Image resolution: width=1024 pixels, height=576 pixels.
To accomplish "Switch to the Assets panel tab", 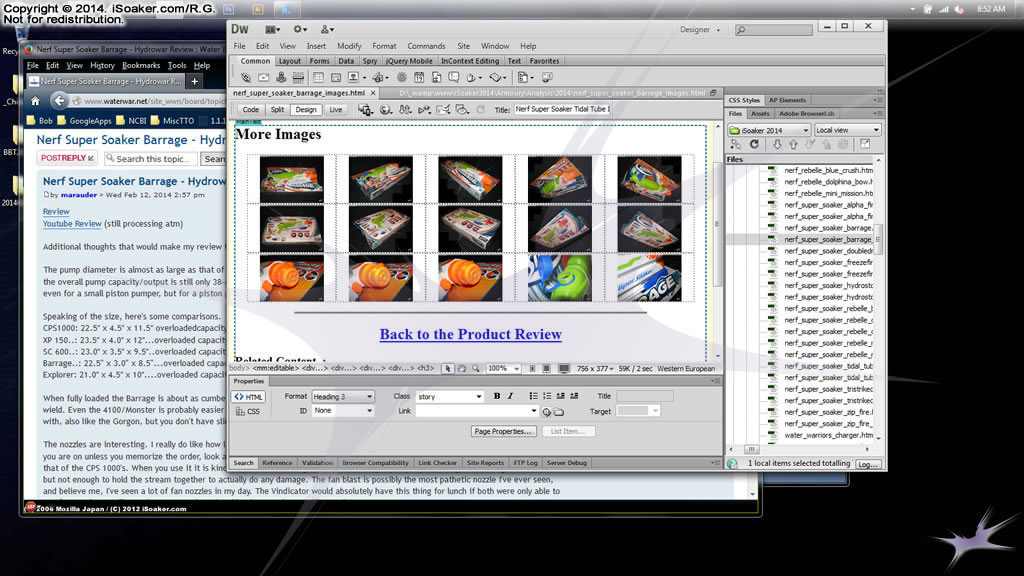I will 760,114.
